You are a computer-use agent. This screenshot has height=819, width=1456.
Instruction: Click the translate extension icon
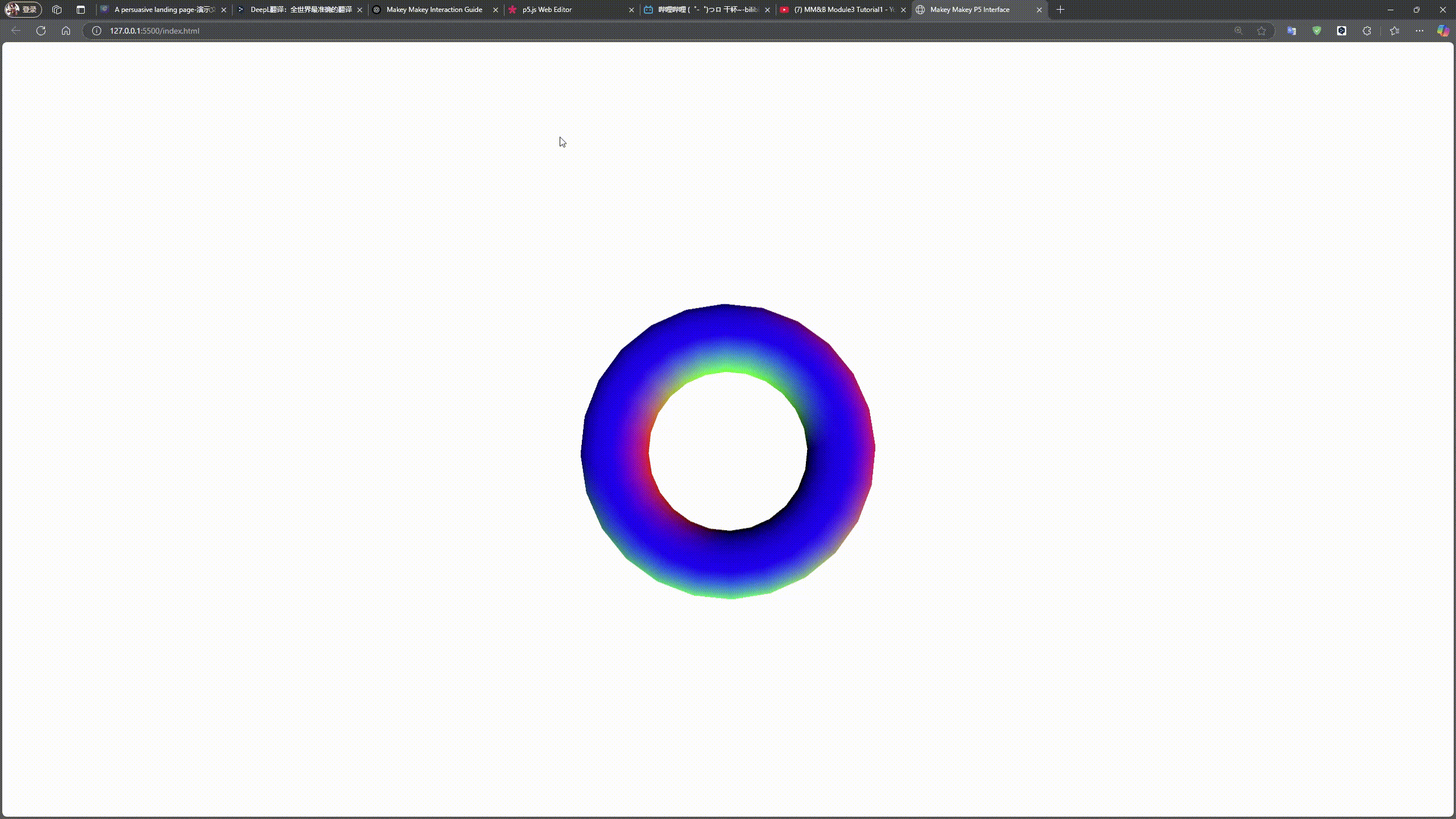pyautogui.click(x=1291, y=31)
